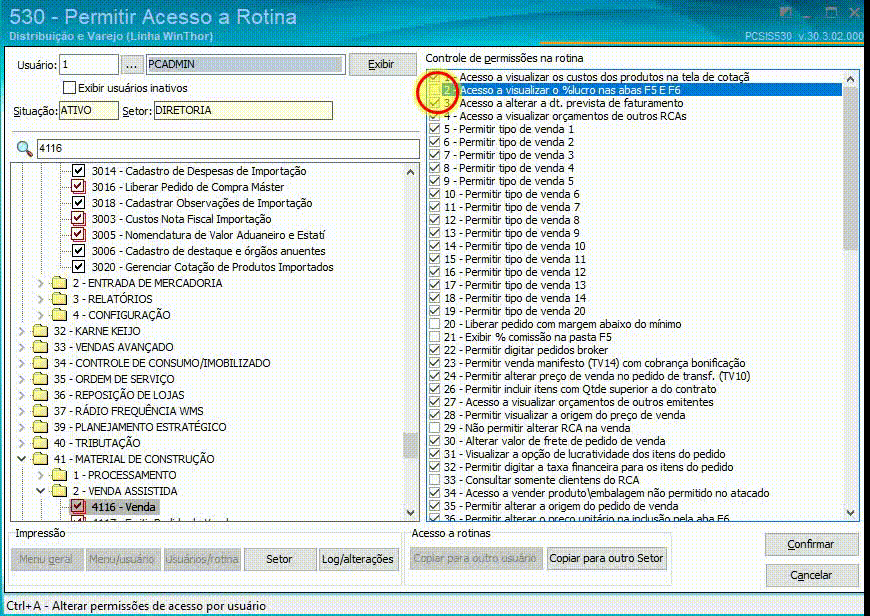The image size is (870, 616).
Task: Select the 32 - KARNE KEIJO folder icon
Action: click(41, 331)
